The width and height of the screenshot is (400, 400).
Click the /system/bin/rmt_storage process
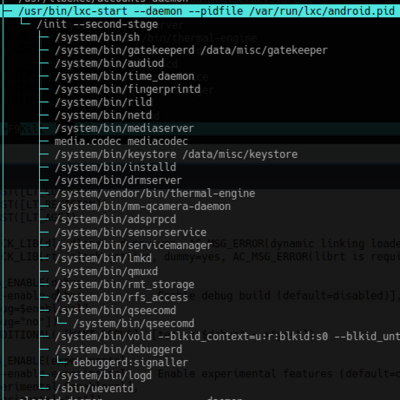tap(125, 284)
